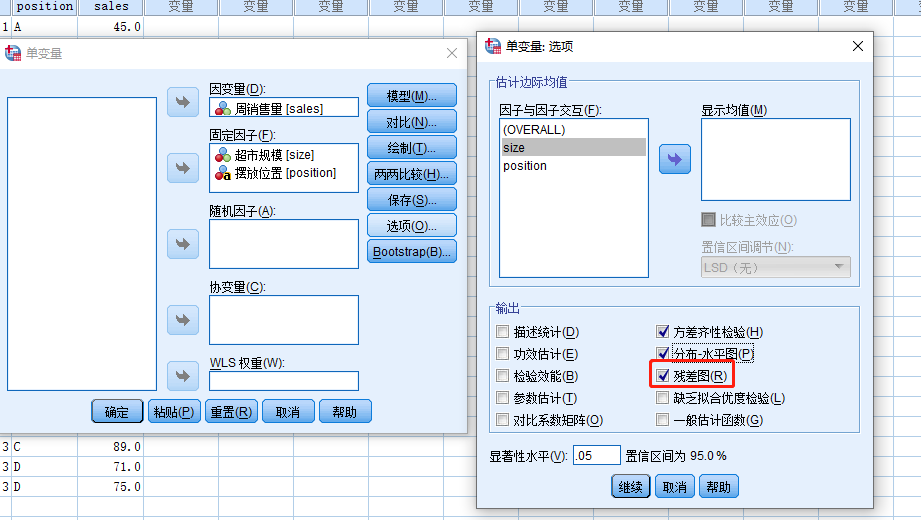
Task: Open 保存(S)... dialog
Action: coord(412,200)
